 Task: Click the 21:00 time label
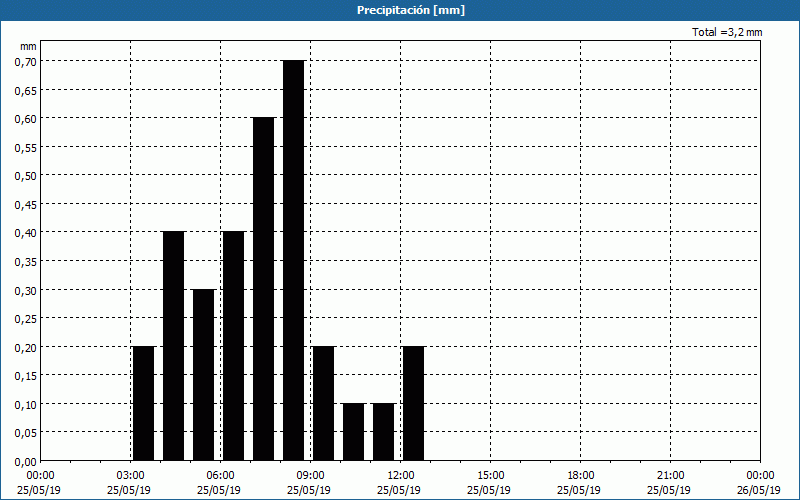[670, 476]
